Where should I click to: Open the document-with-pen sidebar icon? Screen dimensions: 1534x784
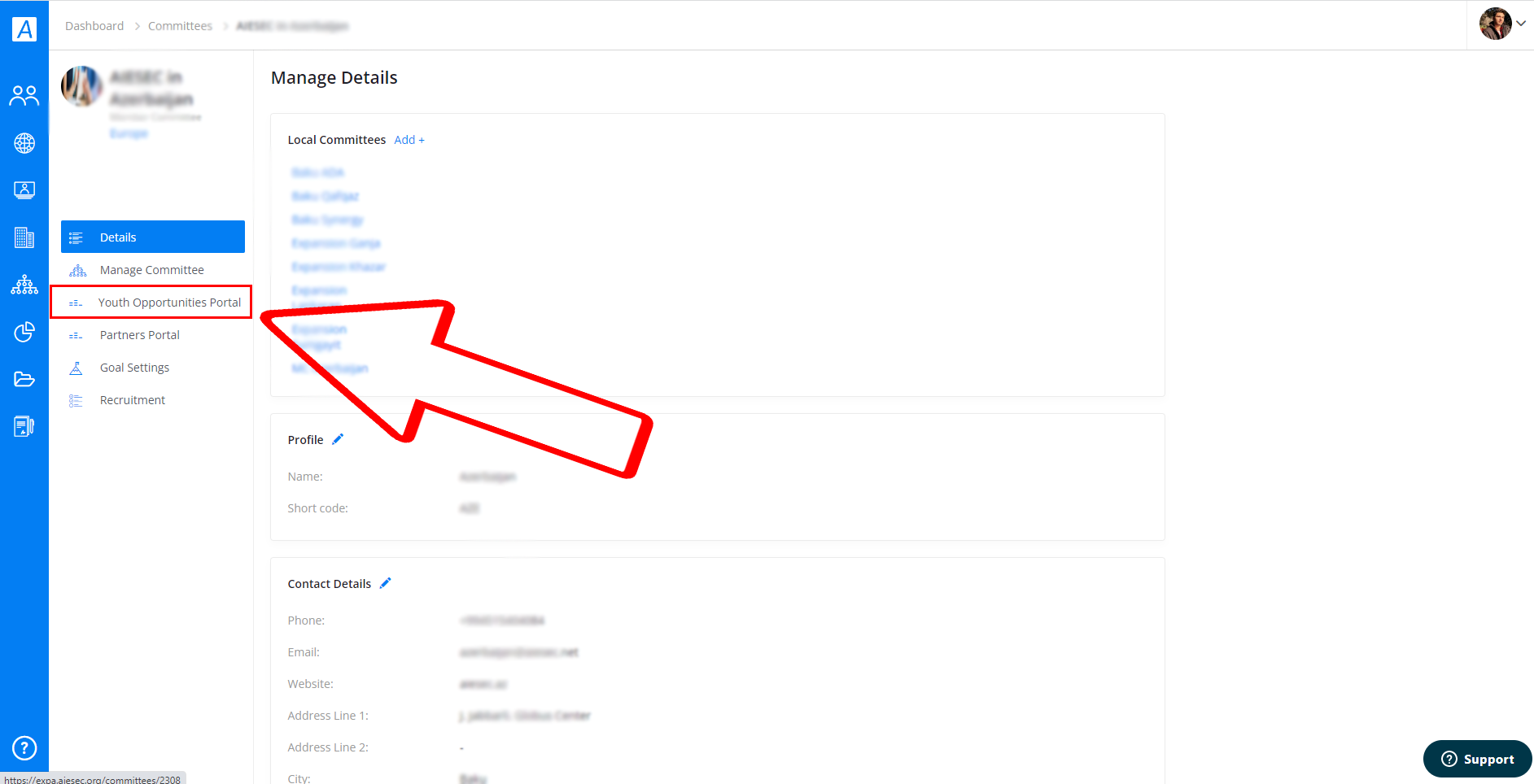[24, 426]
